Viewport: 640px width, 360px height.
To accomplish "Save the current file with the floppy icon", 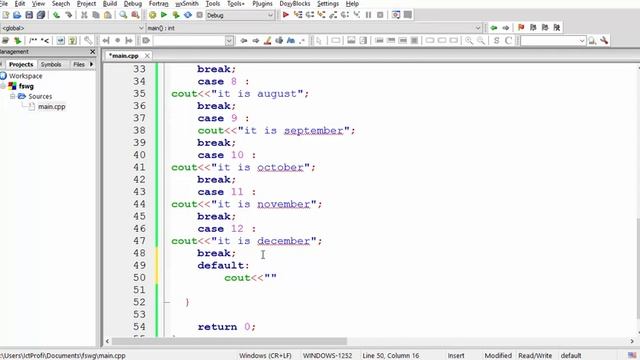I will (x=29, y=15).
